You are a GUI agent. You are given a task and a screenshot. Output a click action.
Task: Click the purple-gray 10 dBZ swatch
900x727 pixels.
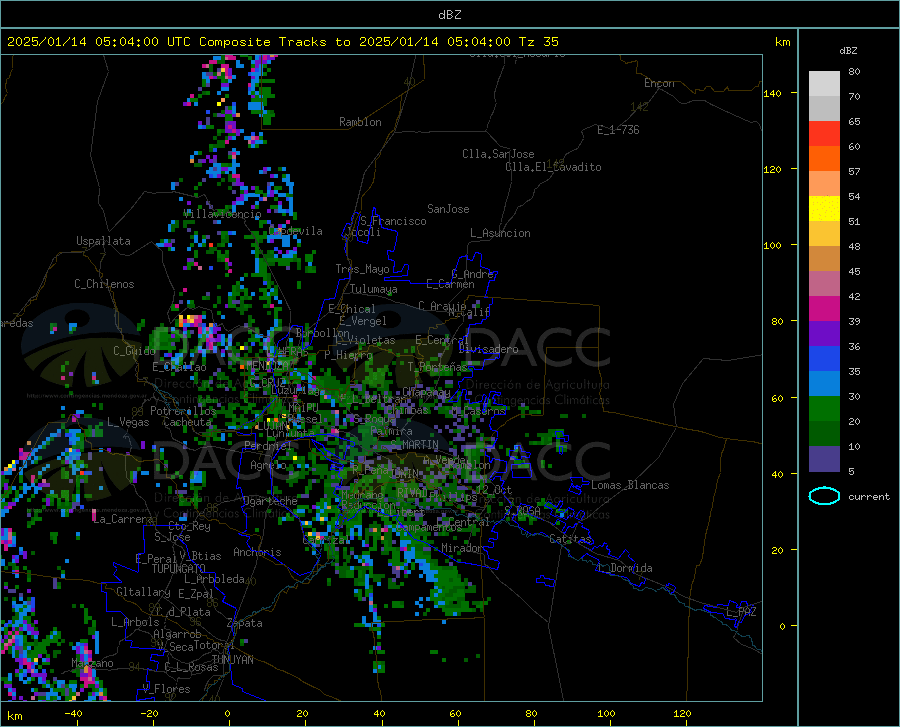pyautogui.click(x=824, y=458)
